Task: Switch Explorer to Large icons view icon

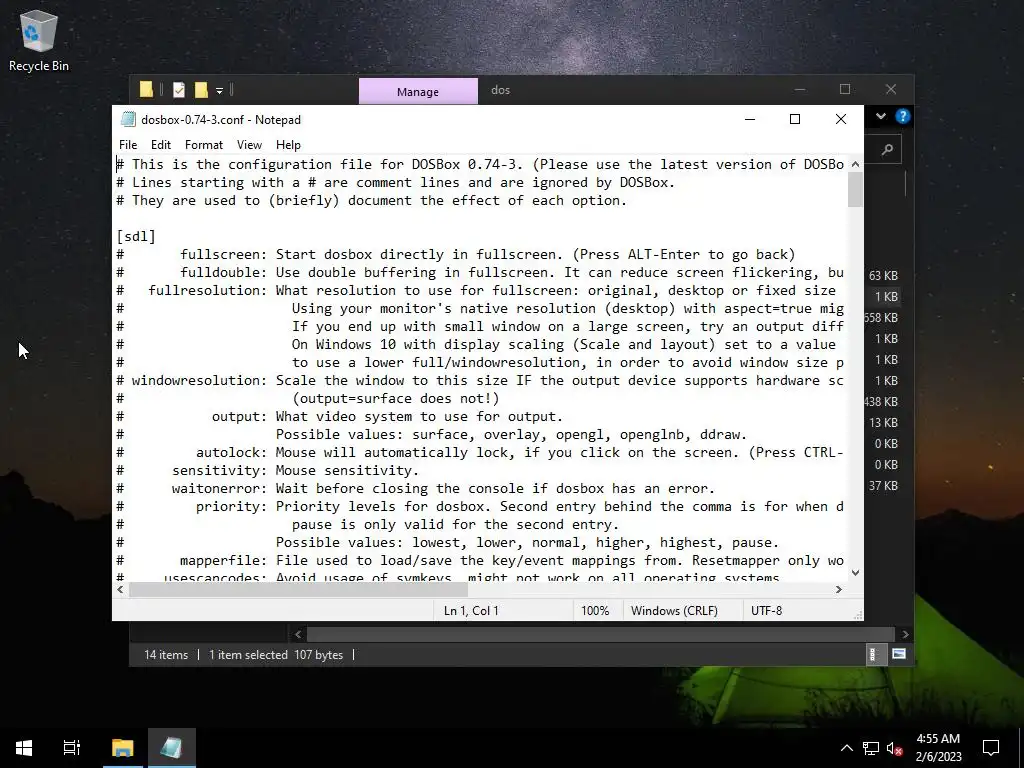Action: (899, 654)
